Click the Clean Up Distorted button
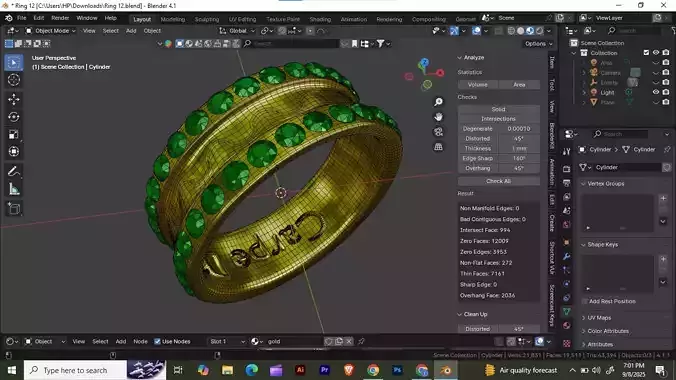676x380 pixels. [478, 329]
